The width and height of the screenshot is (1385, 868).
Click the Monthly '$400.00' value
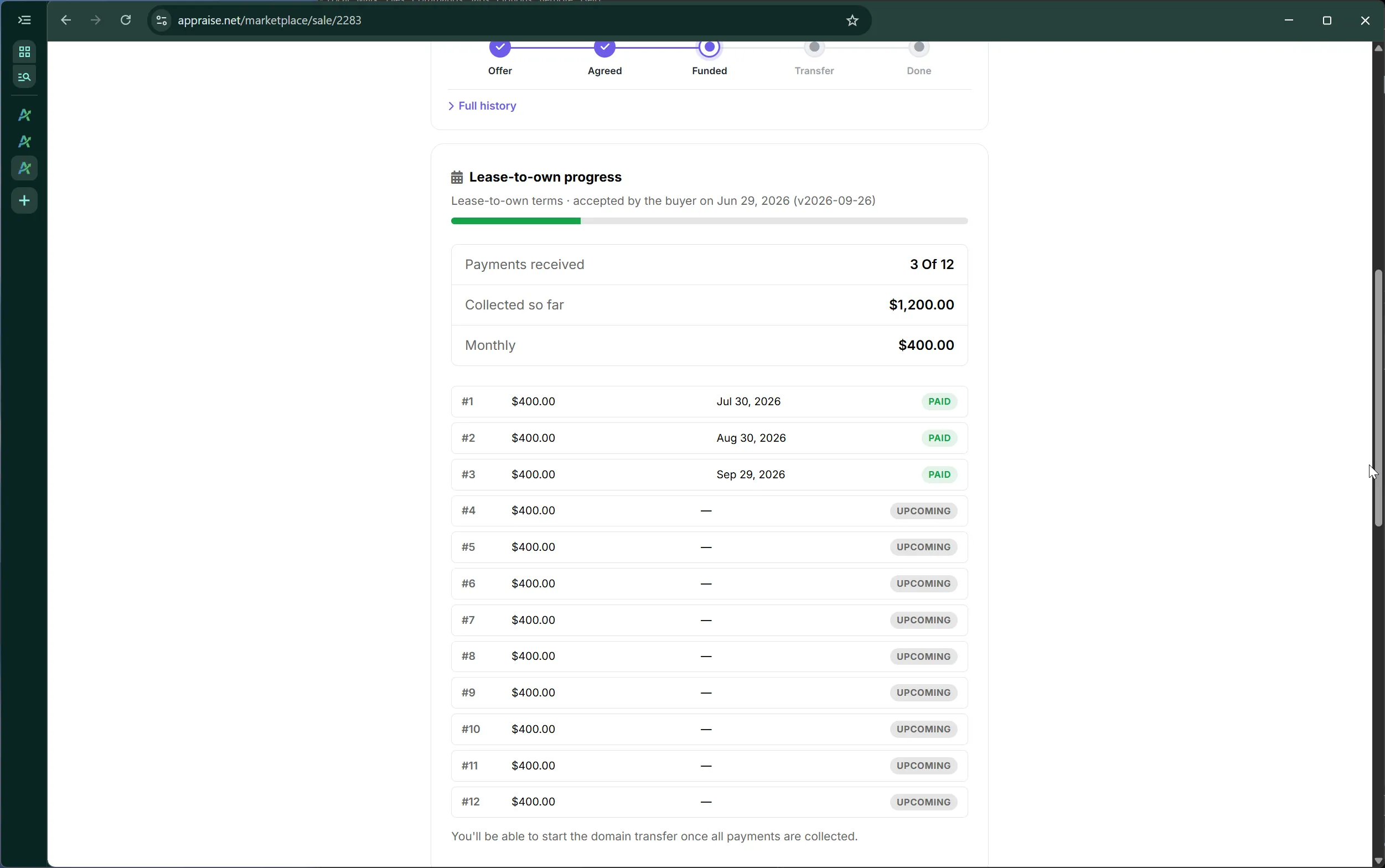[926, 345]
